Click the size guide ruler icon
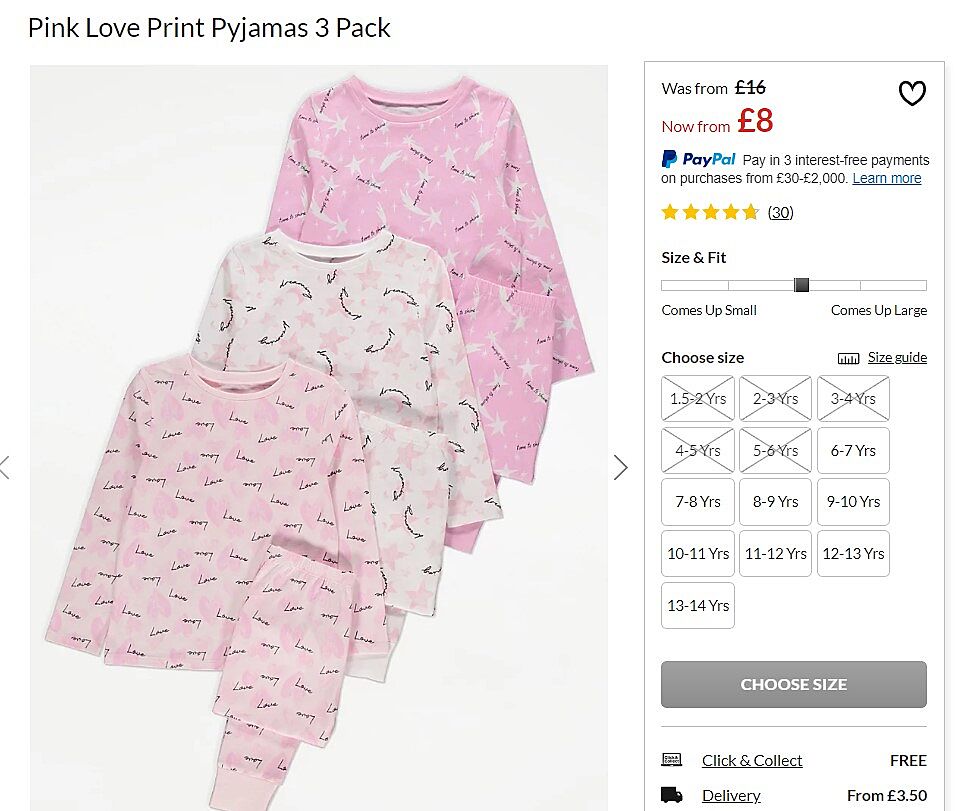Viewport: 967px width, 811px height. [x=848, y=358]
